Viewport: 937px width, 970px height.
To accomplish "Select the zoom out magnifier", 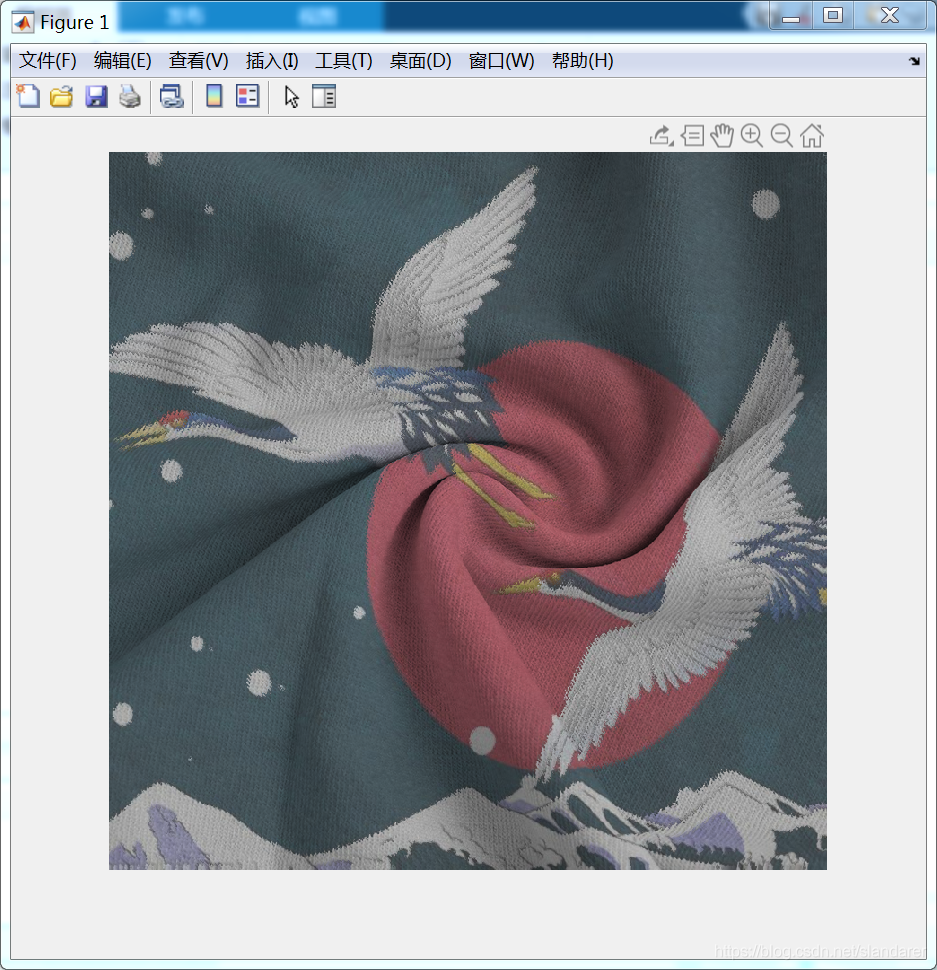I will point(782,135).
